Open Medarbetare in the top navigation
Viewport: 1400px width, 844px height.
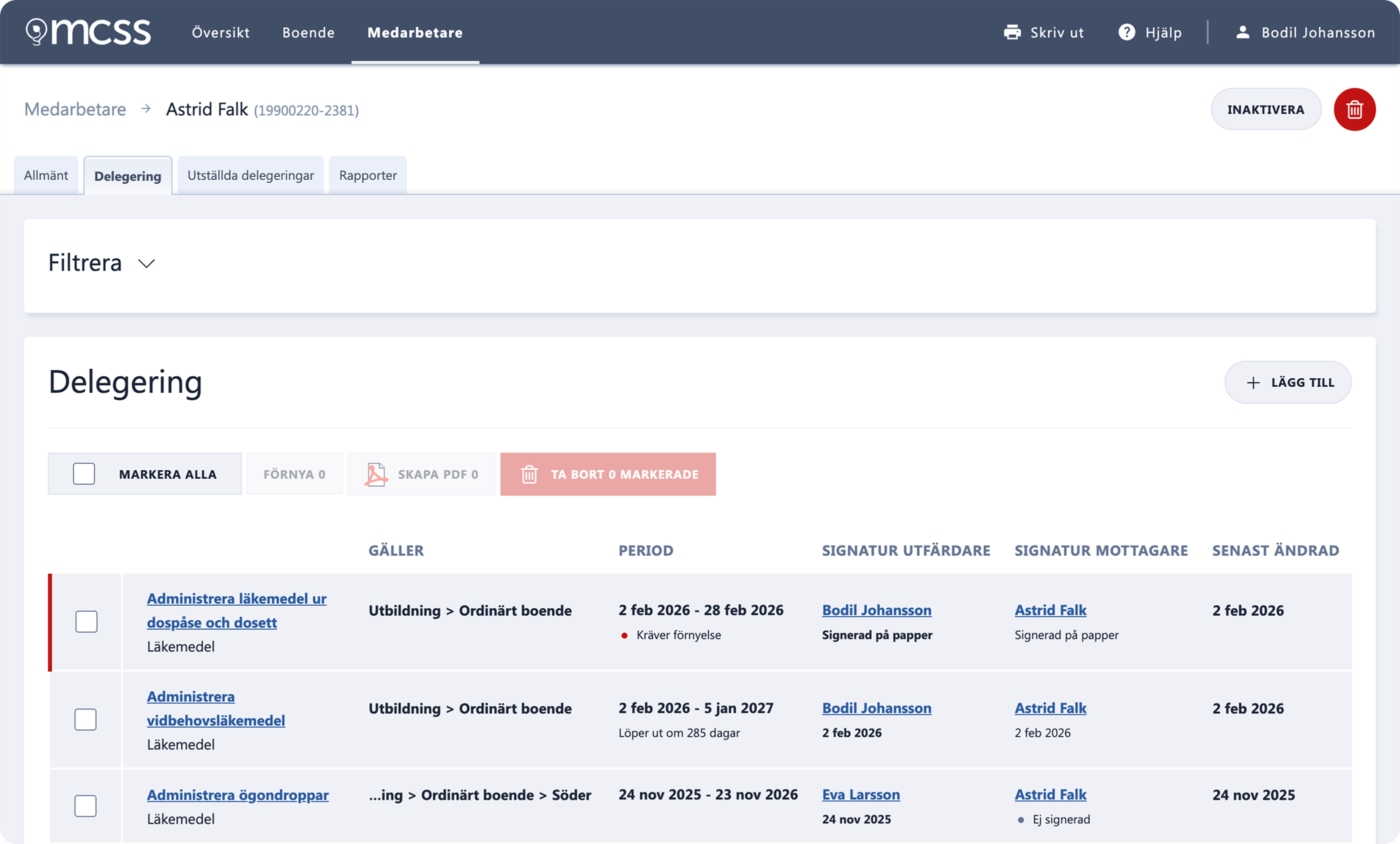coord(415,32)
